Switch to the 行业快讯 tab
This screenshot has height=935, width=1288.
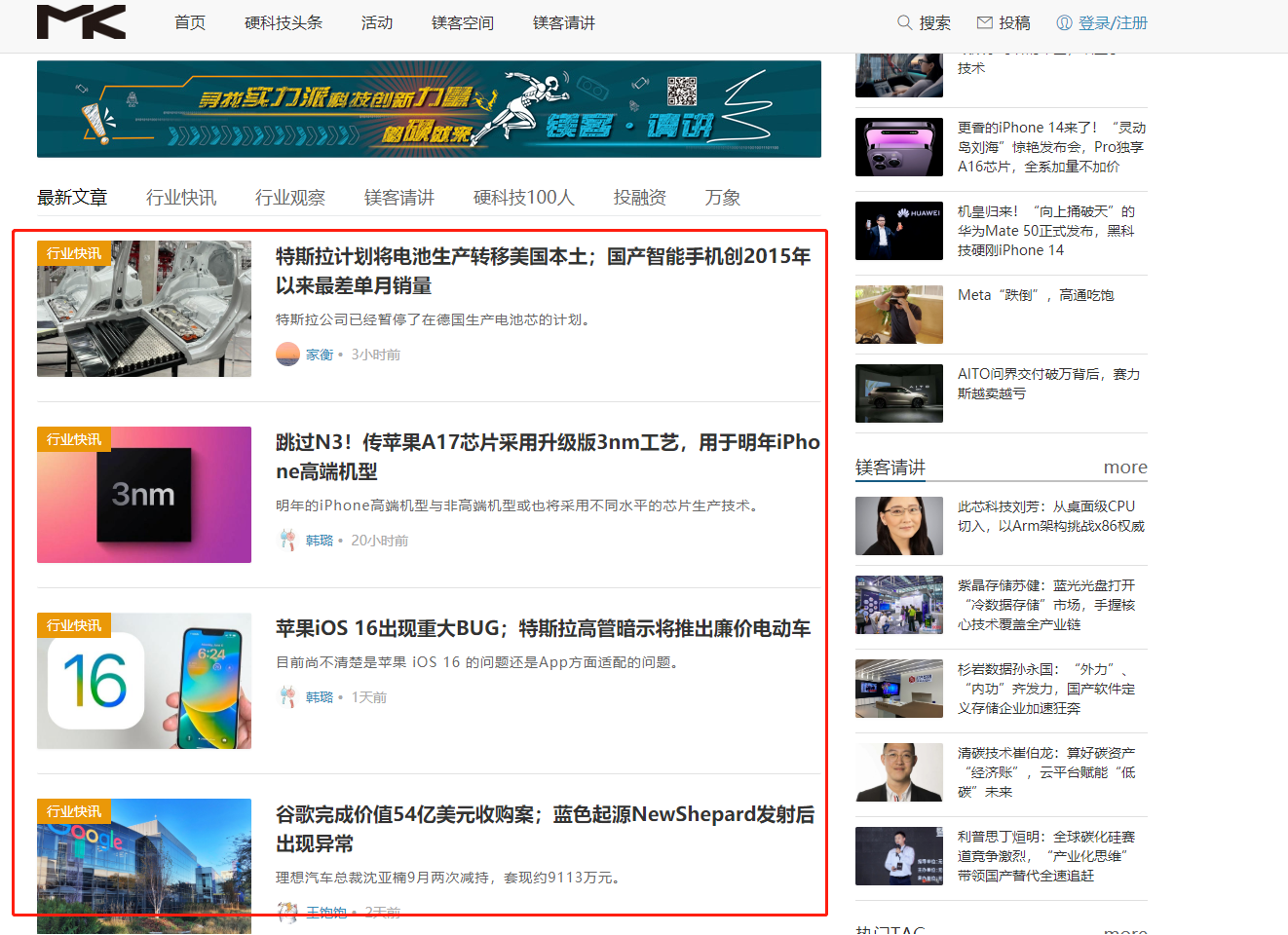[181, 198]
